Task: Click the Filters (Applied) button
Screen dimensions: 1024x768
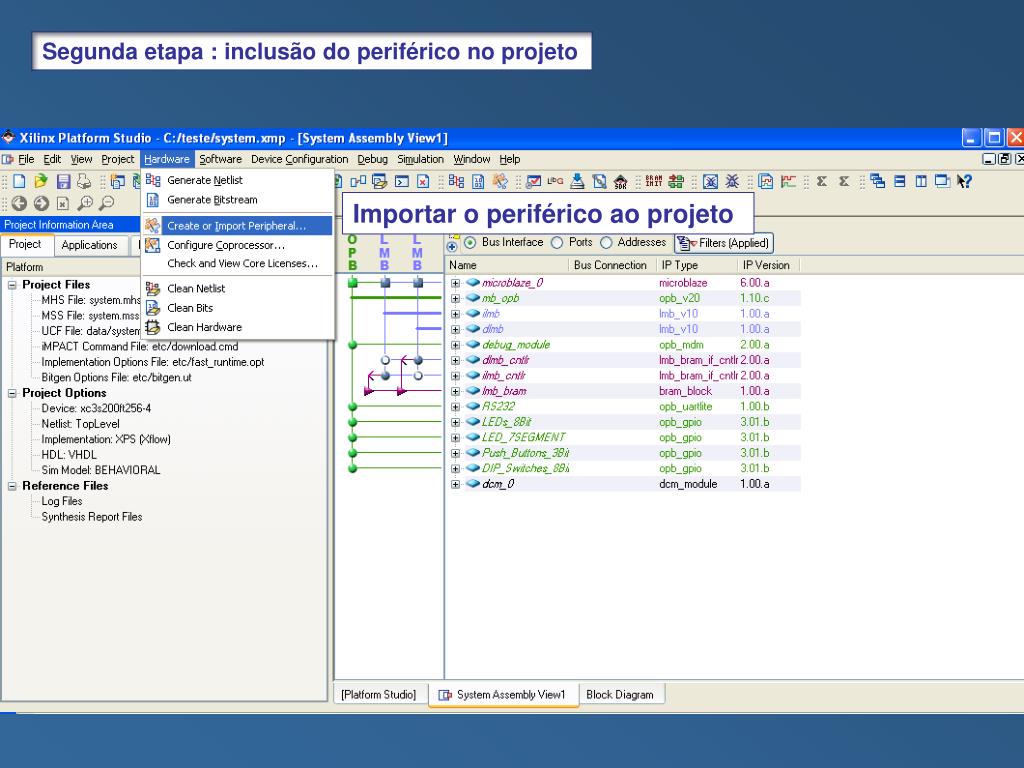Action: click(x=724, y=243)
